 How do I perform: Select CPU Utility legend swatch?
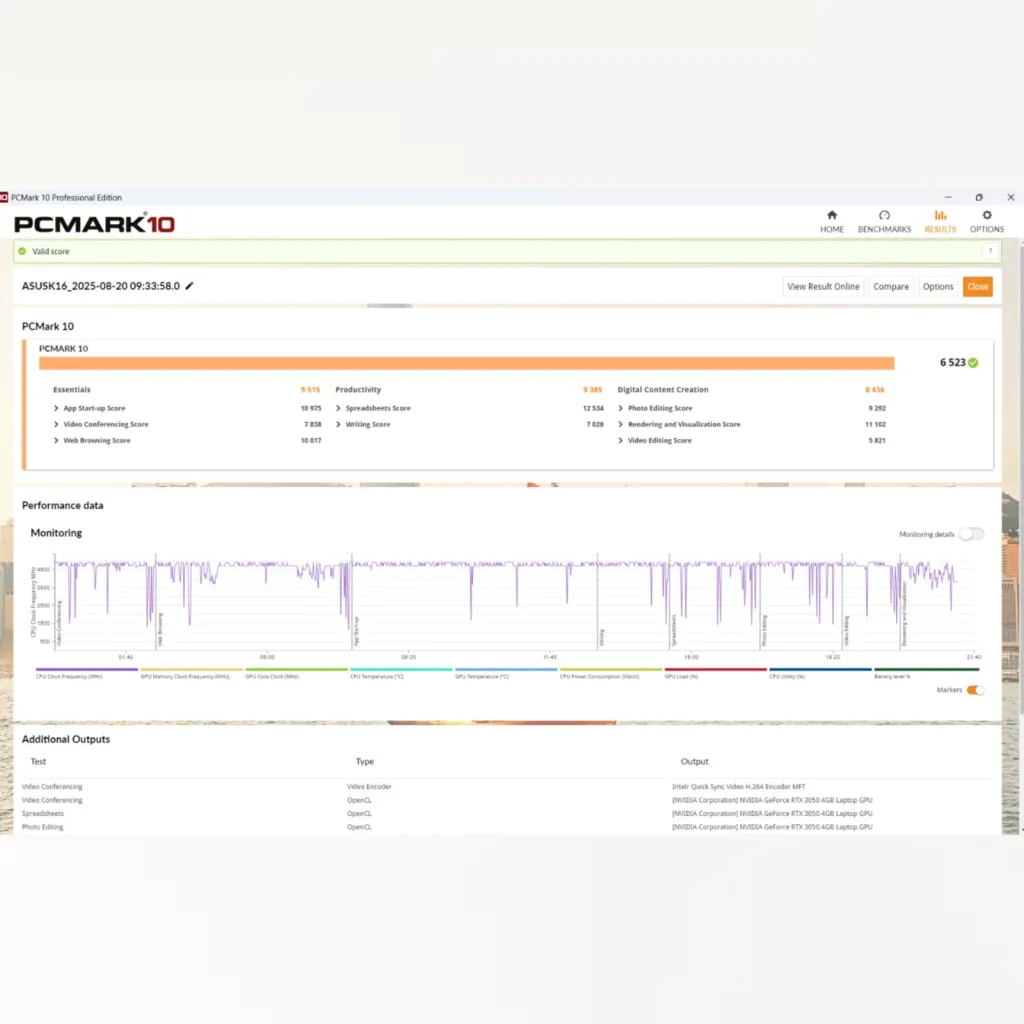[x=820, y=669]
